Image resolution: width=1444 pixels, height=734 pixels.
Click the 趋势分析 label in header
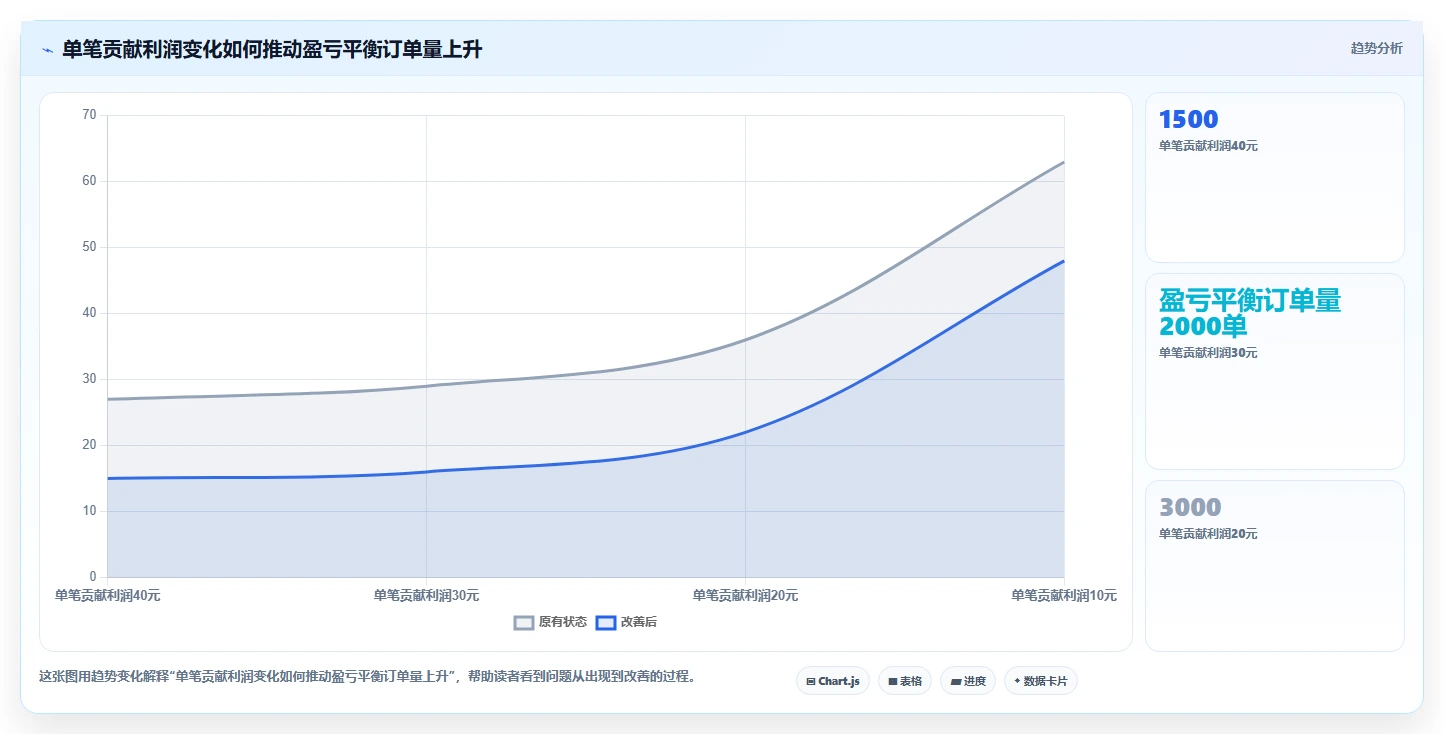(x=1376, y=48)
